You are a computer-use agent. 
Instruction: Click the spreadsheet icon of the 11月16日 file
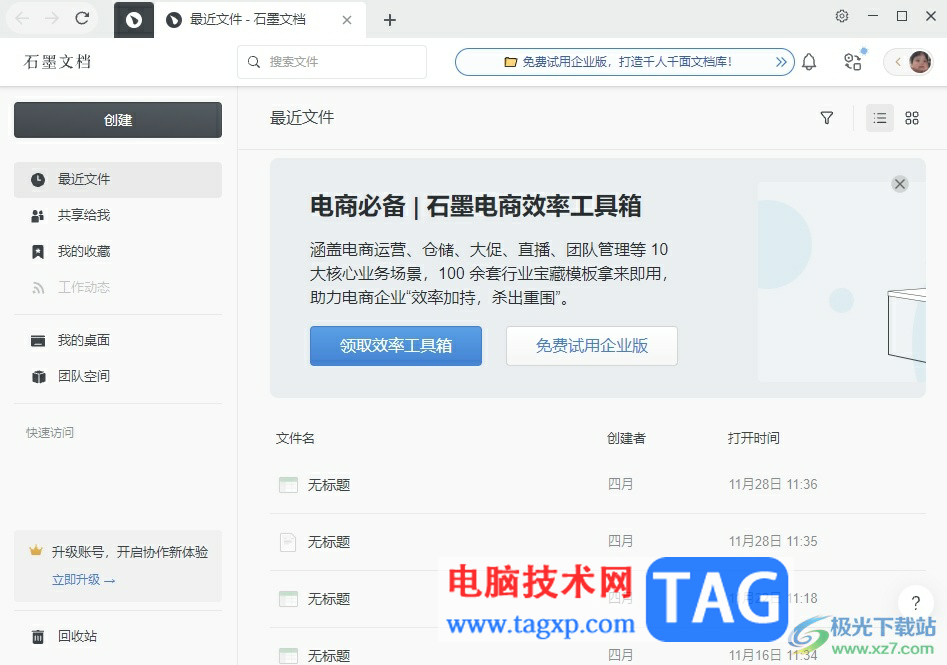(x=288, y=655)
